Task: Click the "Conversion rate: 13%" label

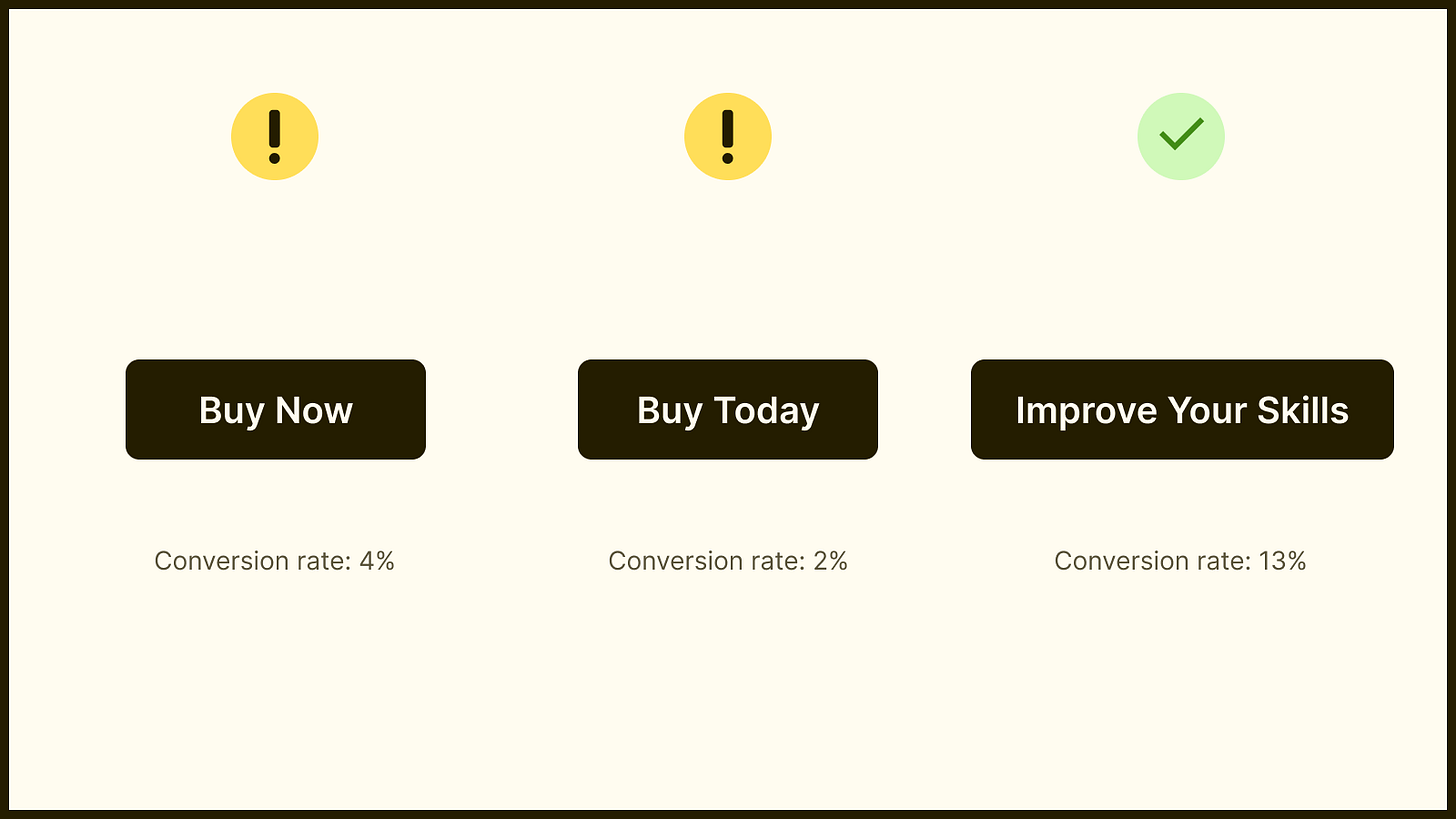Action: tap(1181, 561)
